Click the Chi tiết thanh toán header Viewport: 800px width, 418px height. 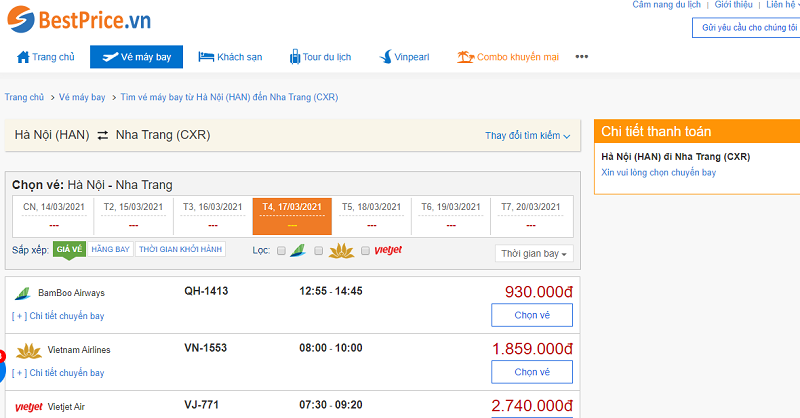[697, 132]
